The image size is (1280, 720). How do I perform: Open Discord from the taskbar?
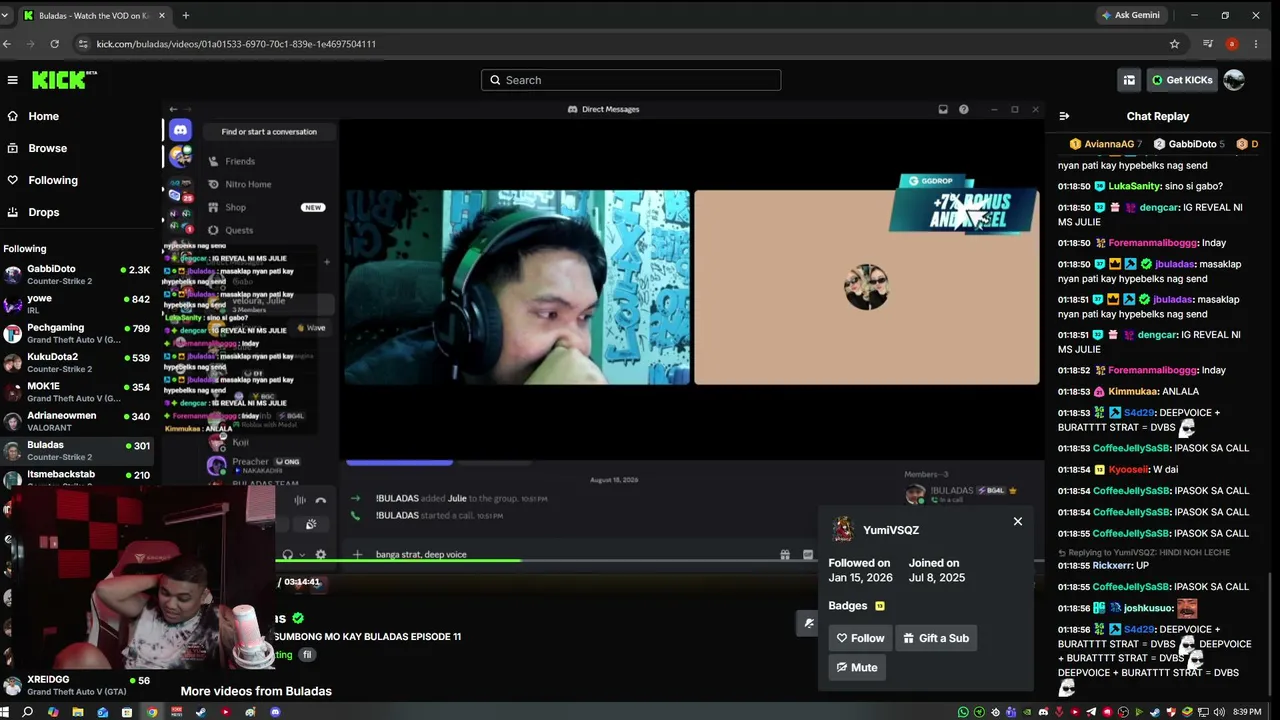coord(275,712)
